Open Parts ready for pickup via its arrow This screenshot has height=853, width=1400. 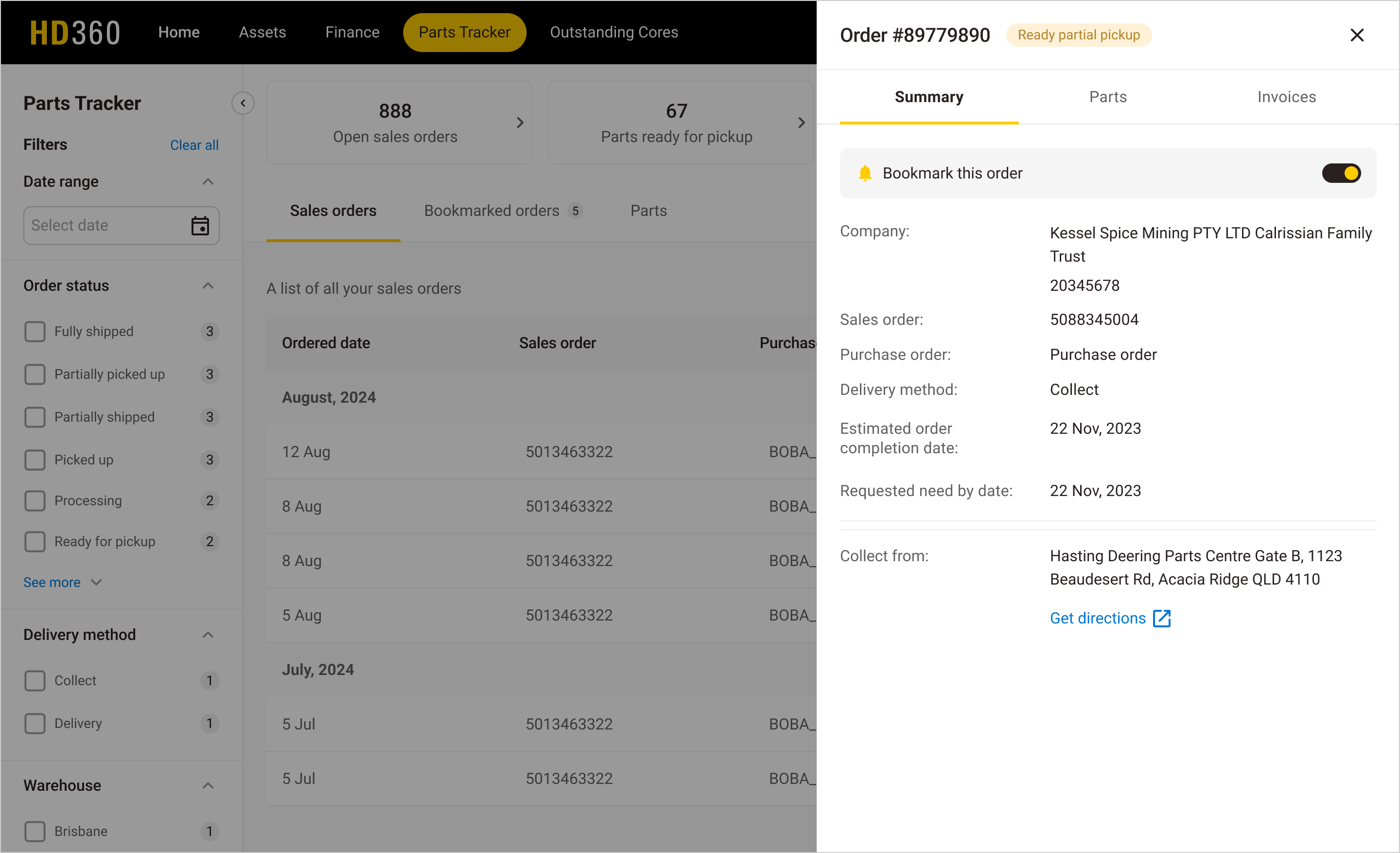[x=801, y=122]
